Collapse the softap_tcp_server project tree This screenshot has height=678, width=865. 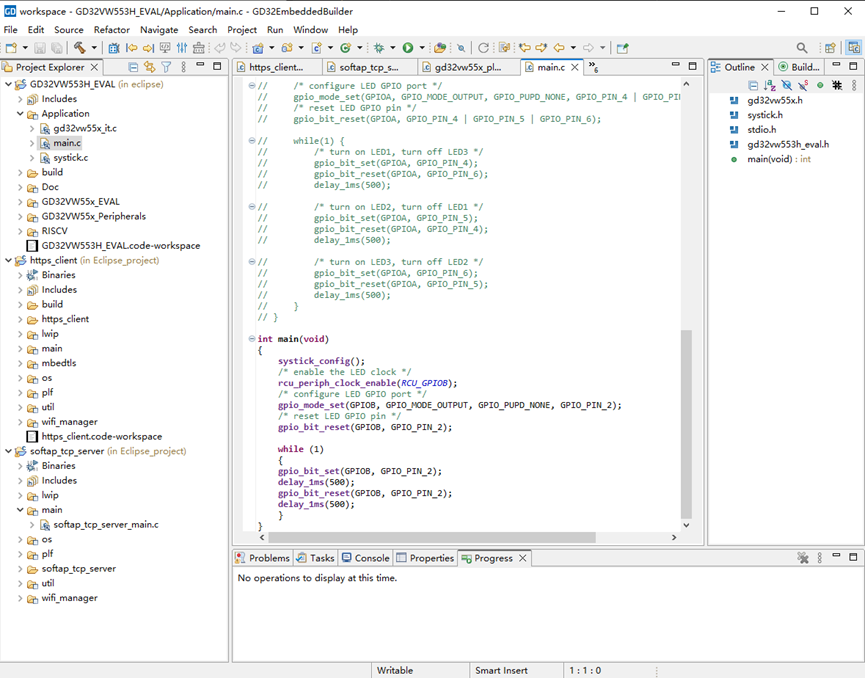pos(9,451)
